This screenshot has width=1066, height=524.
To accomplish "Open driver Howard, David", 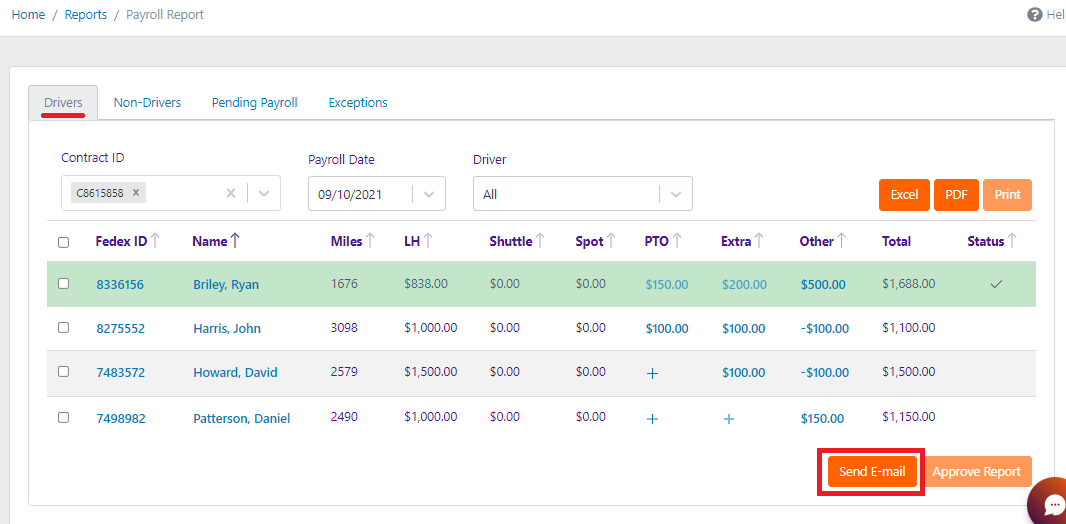I will (235, 372).
